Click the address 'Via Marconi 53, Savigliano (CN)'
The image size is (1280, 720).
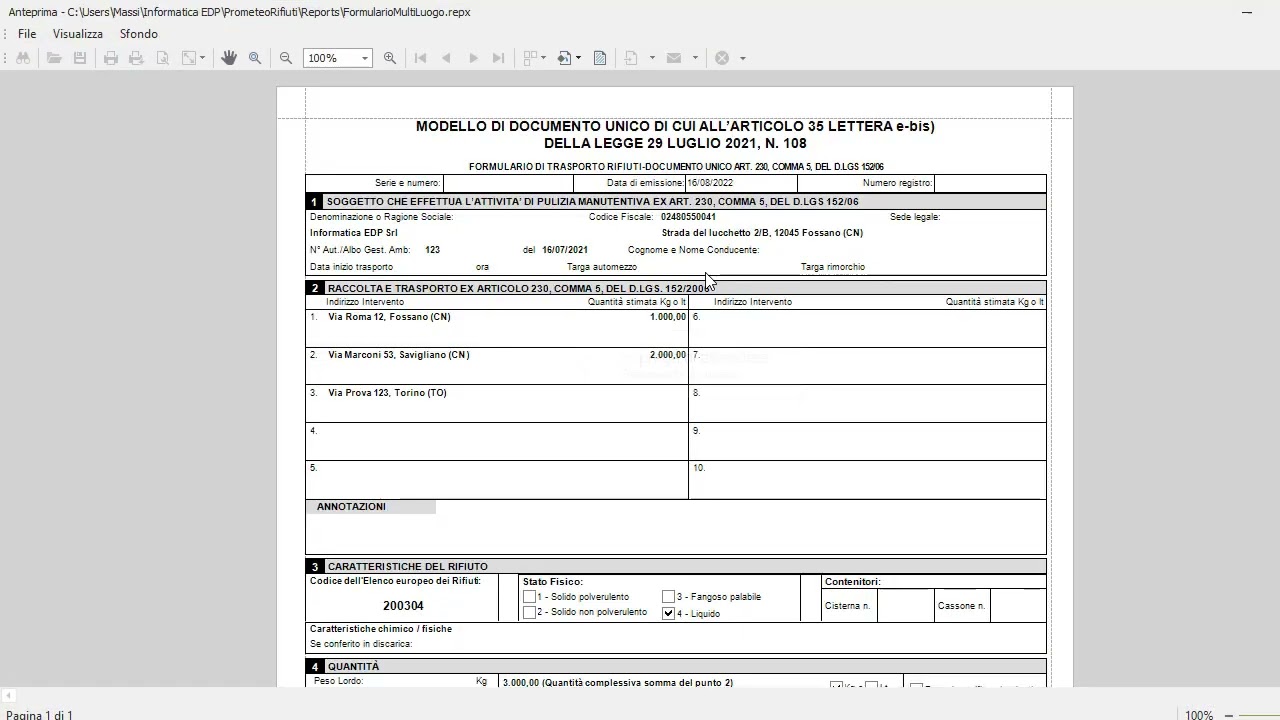point(398,355)
